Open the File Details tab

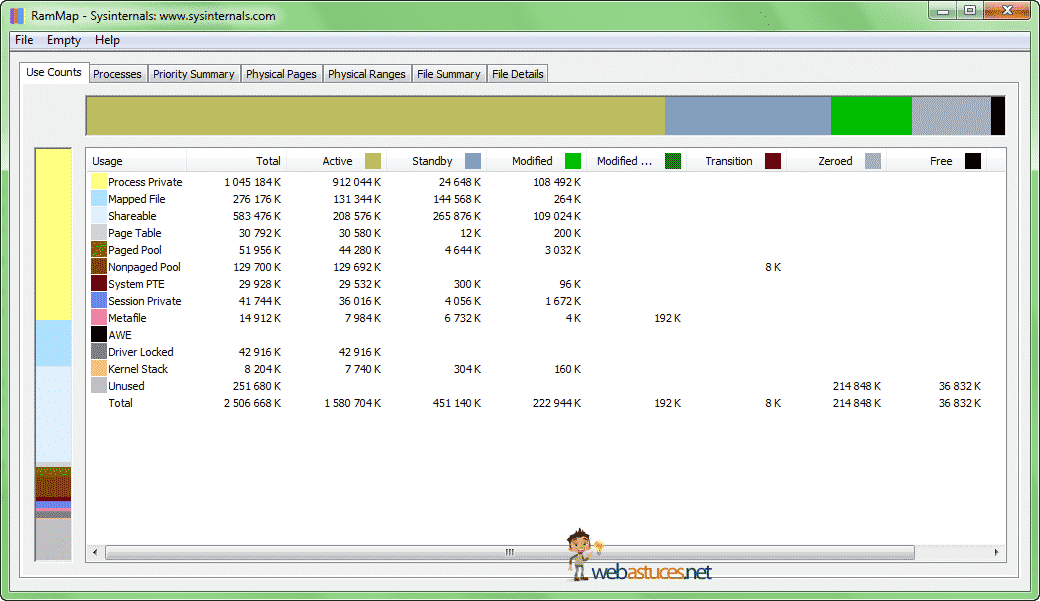[518, 74]
